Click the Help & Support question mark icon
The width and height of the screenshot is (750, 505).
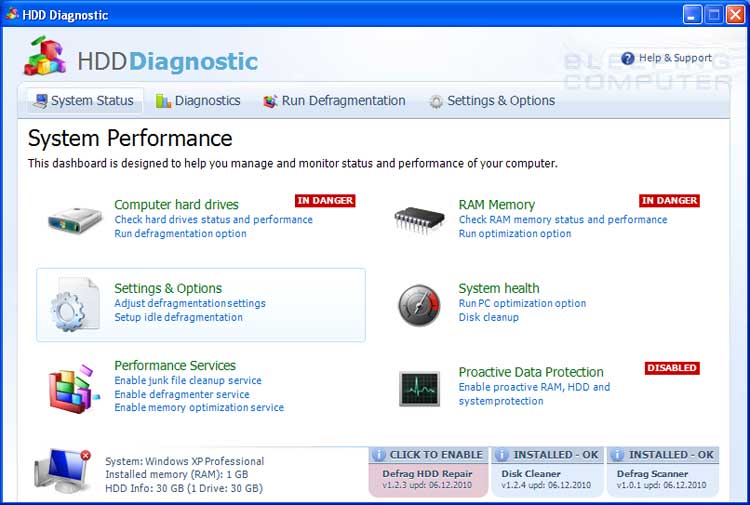pos(628,59)
